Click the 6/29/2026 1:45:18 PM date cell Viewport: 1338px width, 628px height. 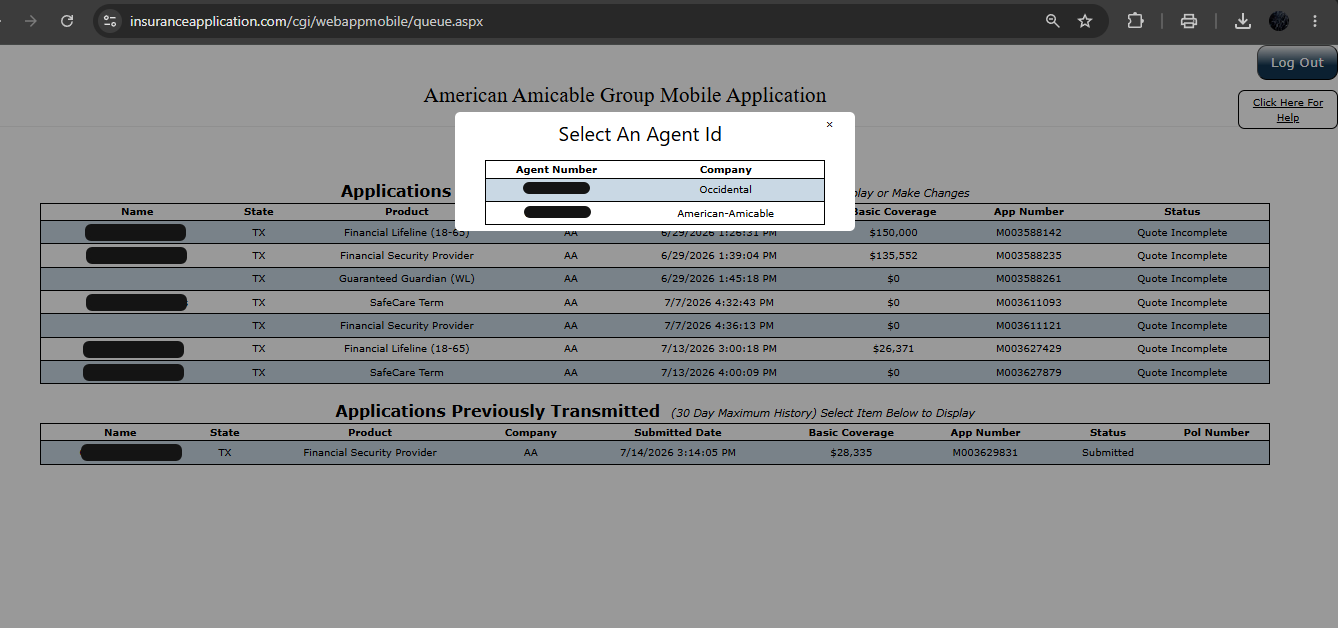click(719, 279)
